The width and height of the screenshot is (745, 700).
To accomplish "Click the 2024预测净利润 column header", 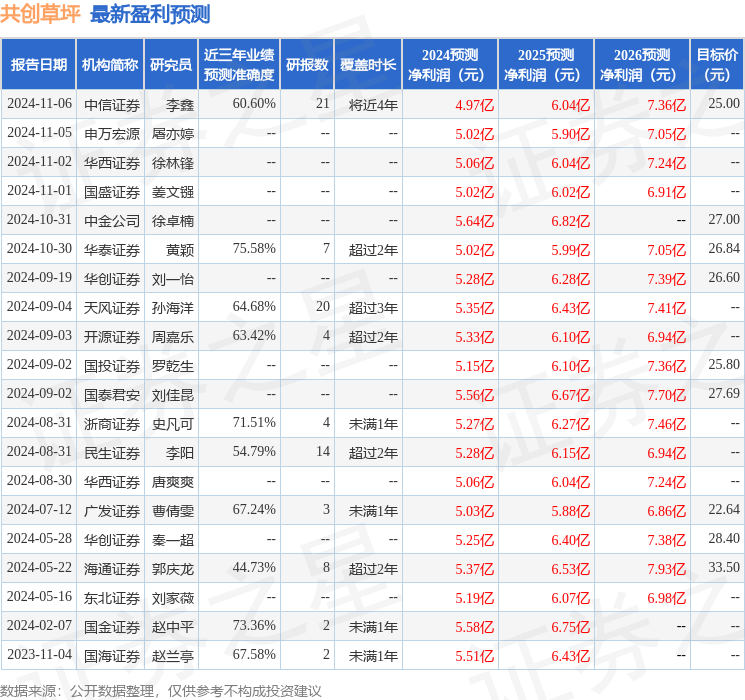I will [450, 65].
